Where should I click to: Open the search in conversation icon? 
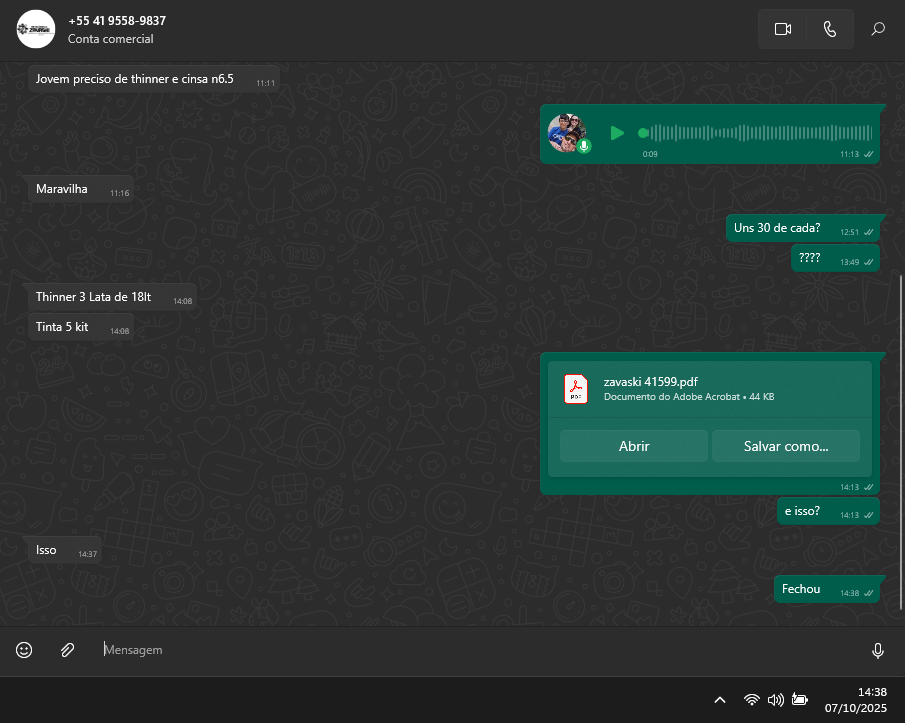(878, 29)
